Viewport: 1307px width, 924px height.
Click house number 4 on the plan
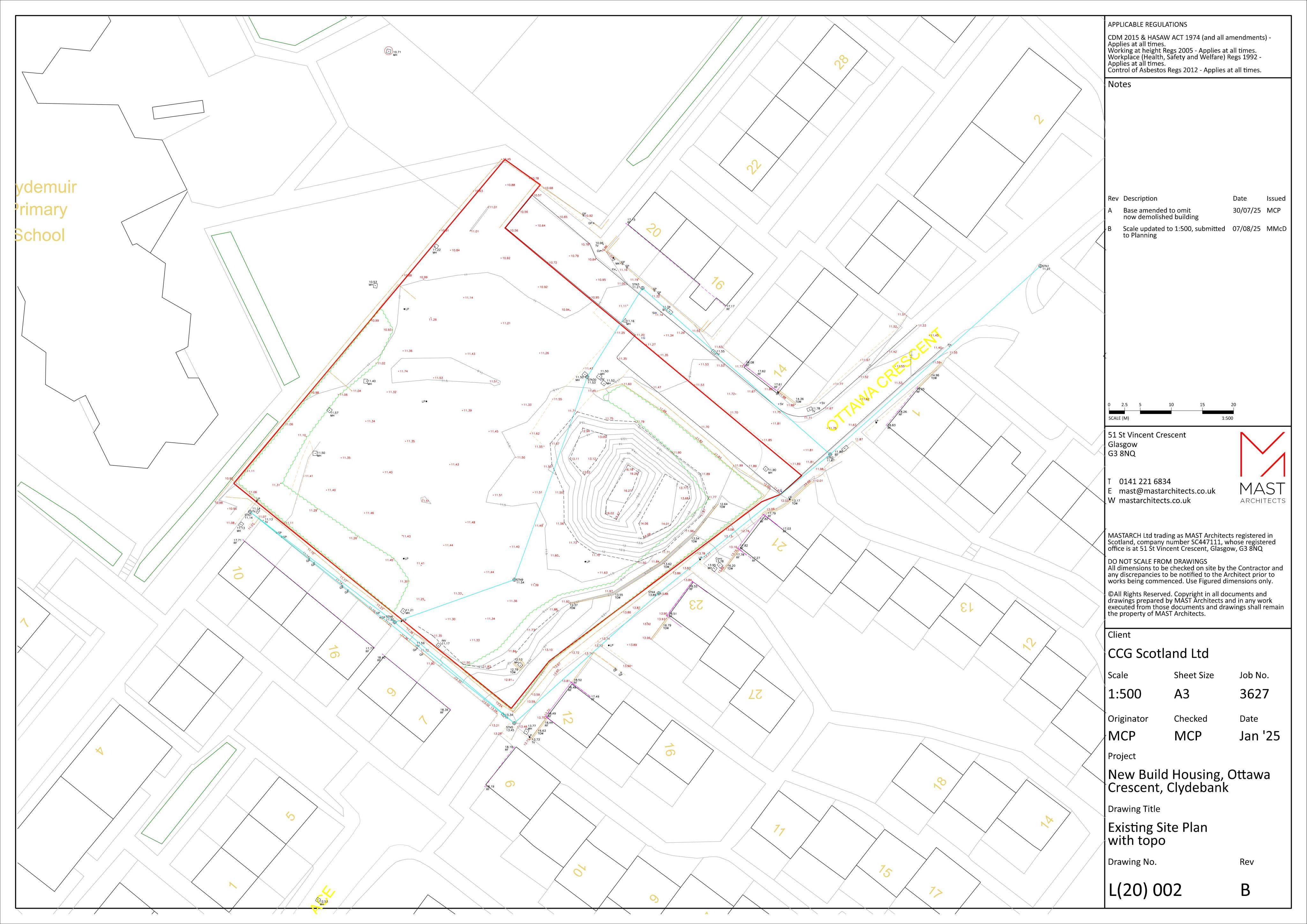100,751
